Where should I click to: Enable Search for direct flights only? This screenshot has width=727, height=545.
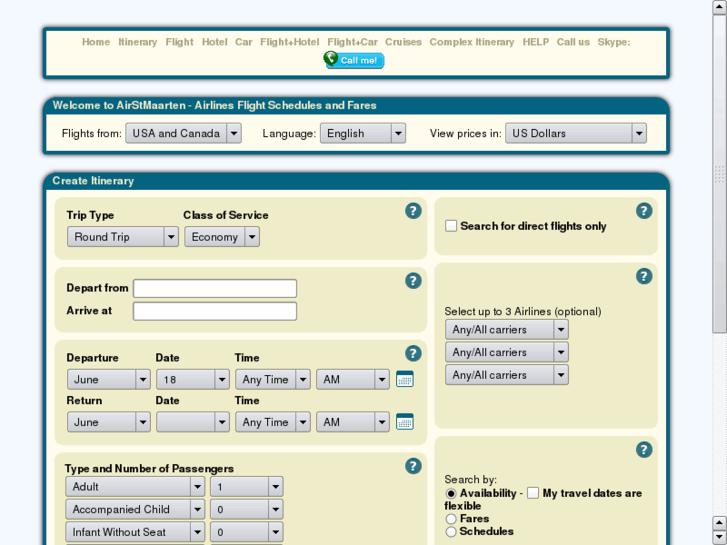coord(451,226)
